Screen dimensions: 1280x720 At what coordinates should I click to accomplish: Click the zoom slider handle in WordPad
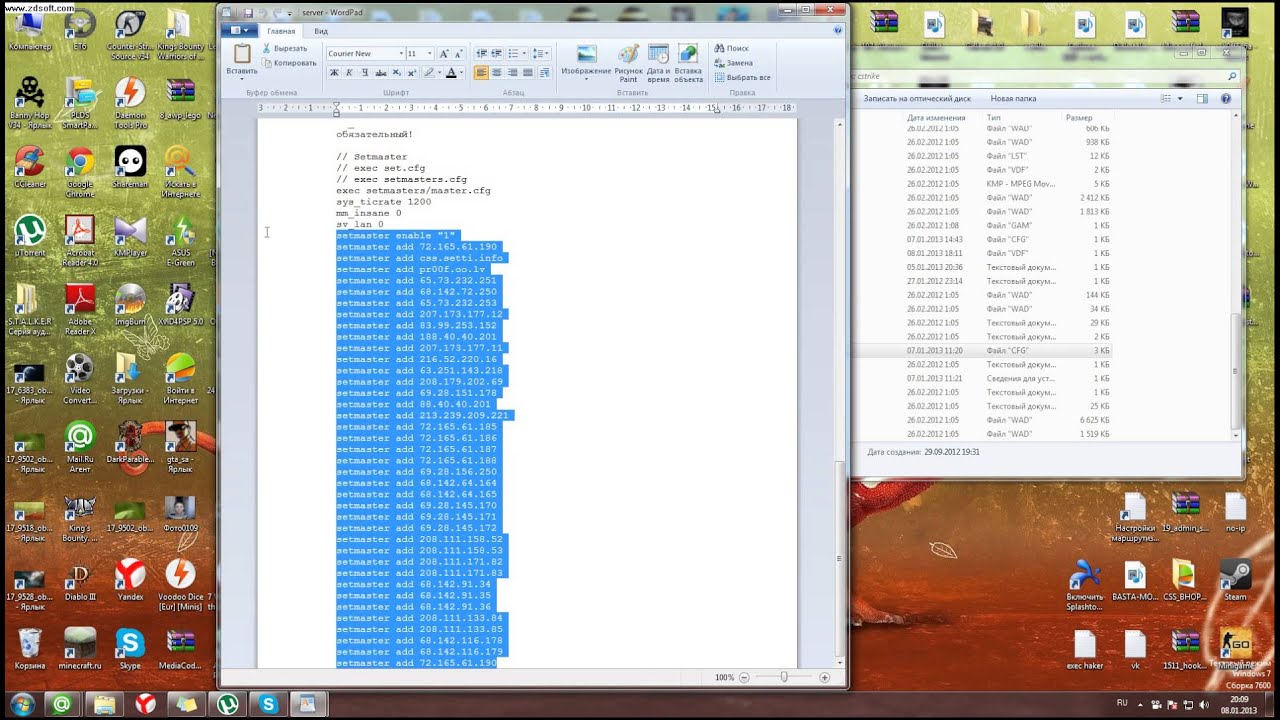click(784, 677)
